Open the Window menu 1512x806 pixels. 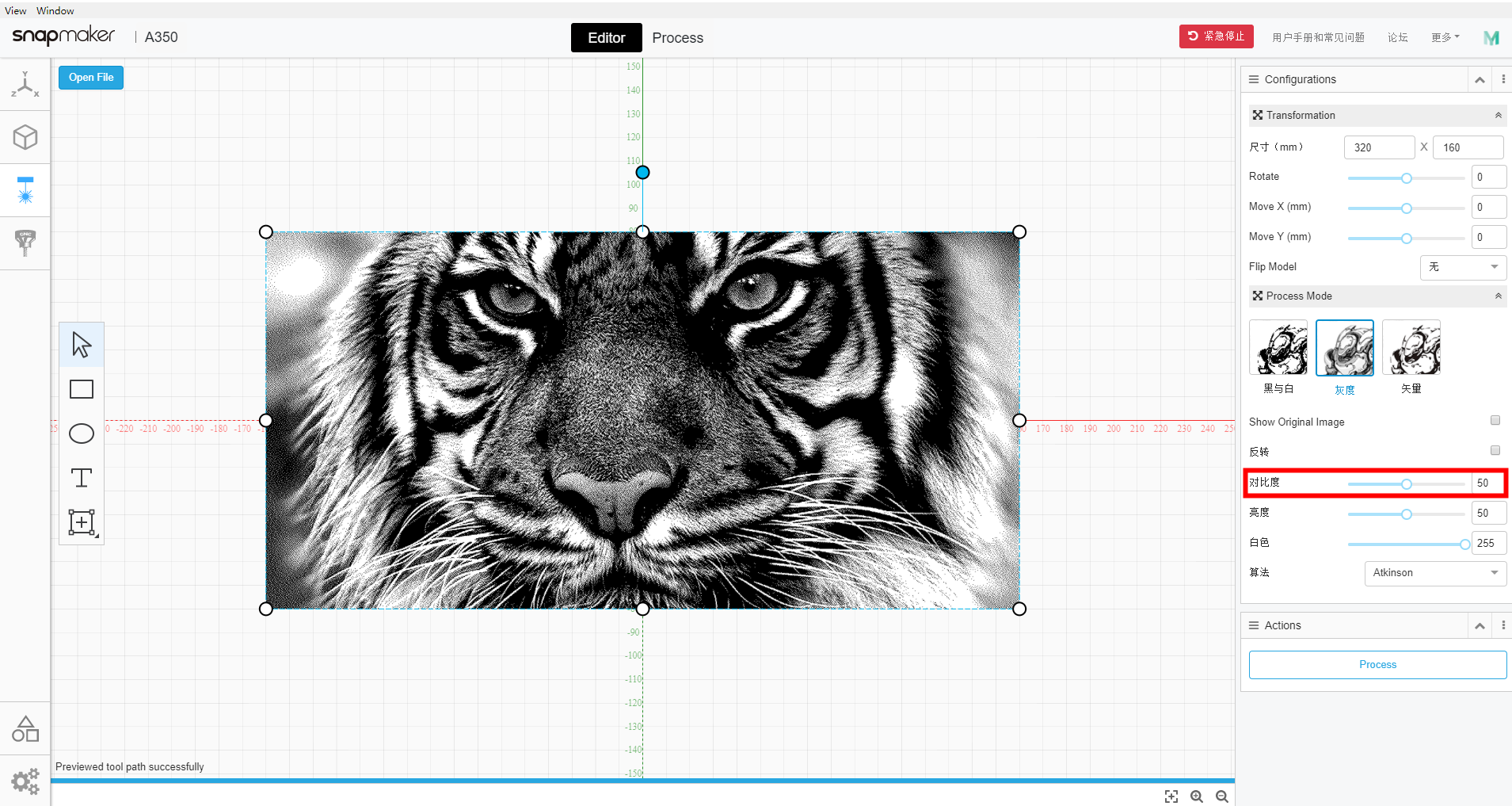point(55,10)
